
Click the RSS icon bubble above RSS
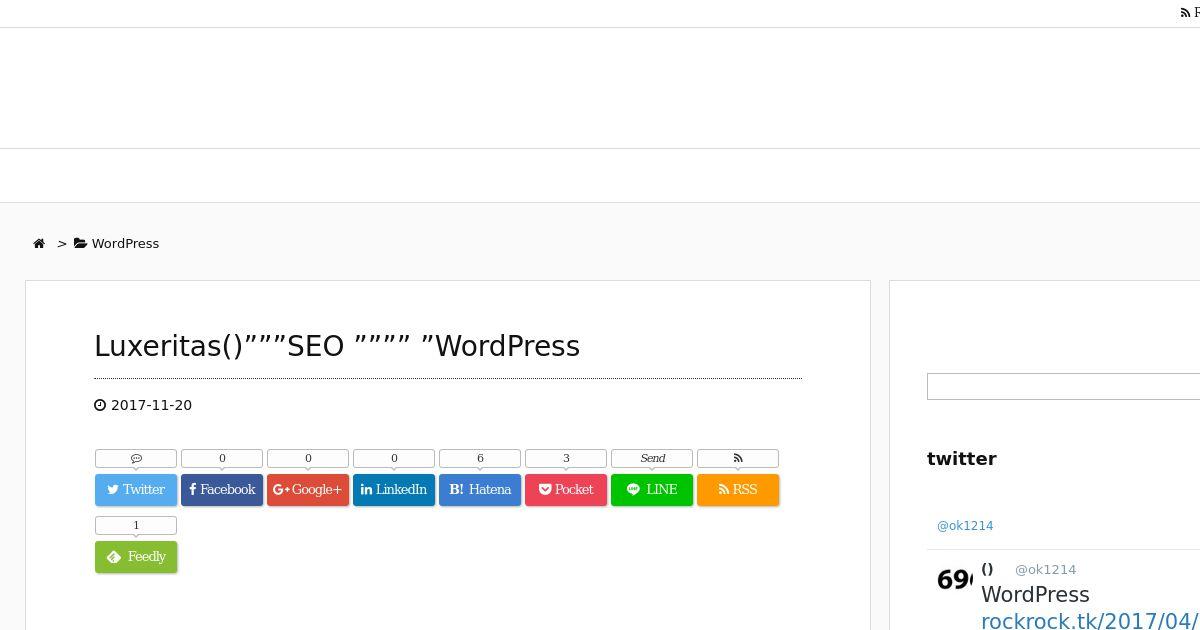(x=738, y=458)
